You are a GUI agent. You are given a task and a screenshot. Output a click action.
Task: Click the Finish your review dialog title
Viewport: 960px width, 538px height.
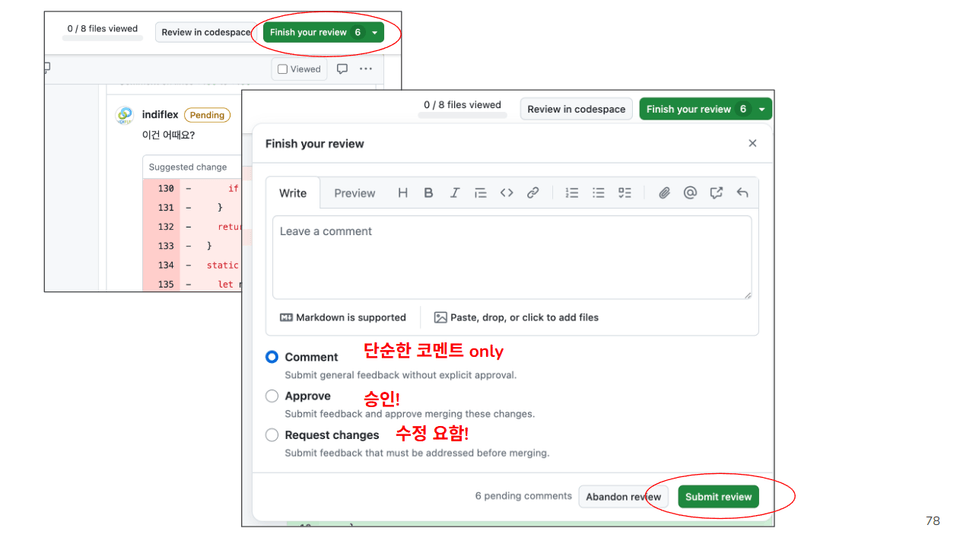click(315, 144)
